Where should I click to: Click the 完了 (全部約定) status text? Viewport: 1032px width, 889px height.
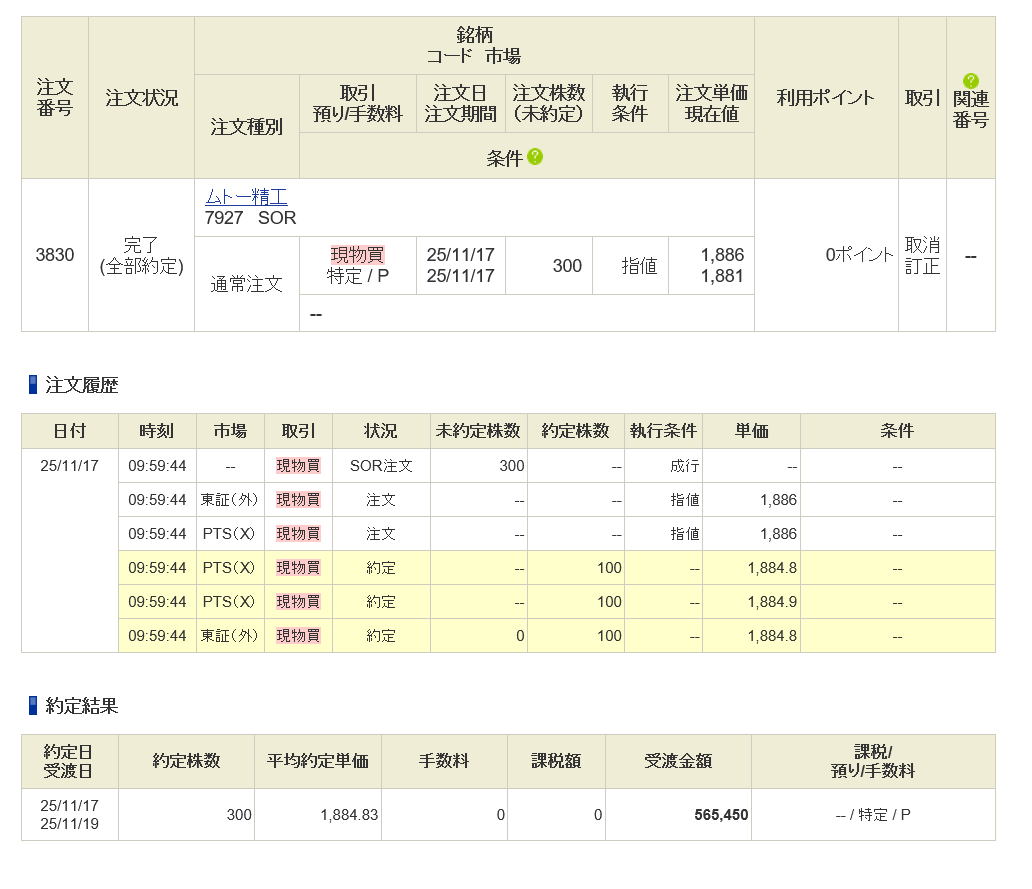click(x=140, y=256)
